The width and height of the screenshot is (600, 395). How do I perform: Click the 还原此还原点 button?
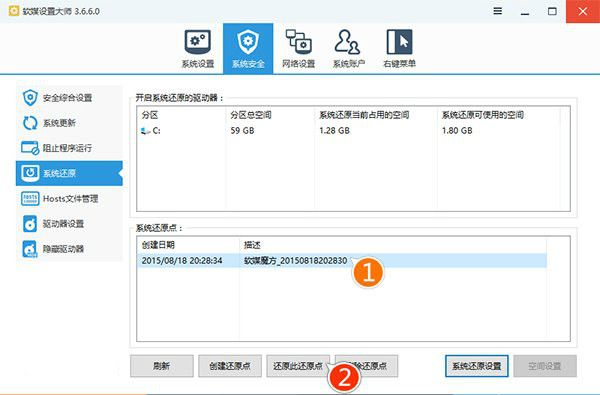point(298,366)
